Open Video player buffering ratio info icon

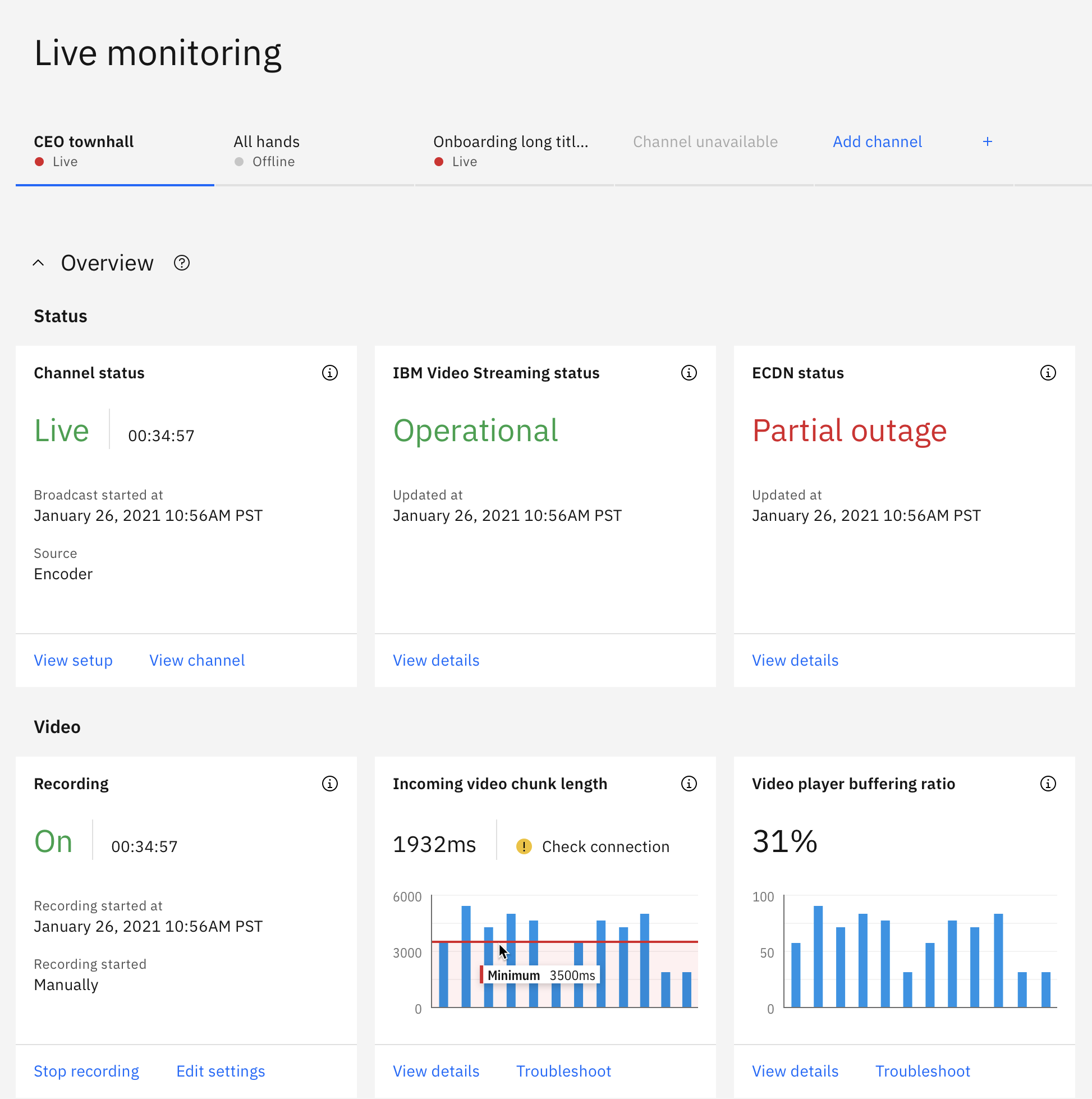click(1048, 784)
